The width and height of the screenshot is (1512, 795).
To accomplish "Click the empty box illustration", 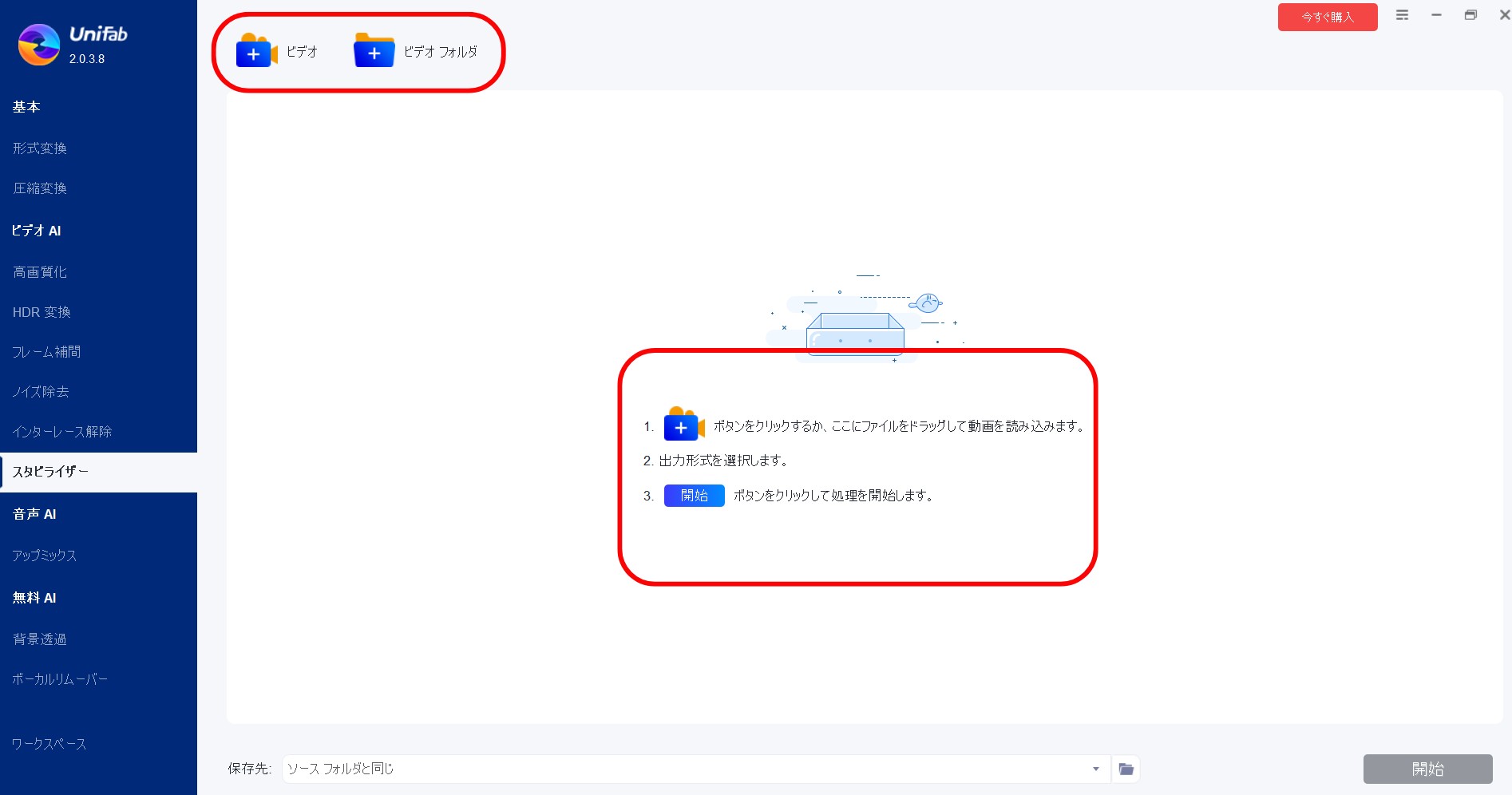I will click(x=855, y=332).
